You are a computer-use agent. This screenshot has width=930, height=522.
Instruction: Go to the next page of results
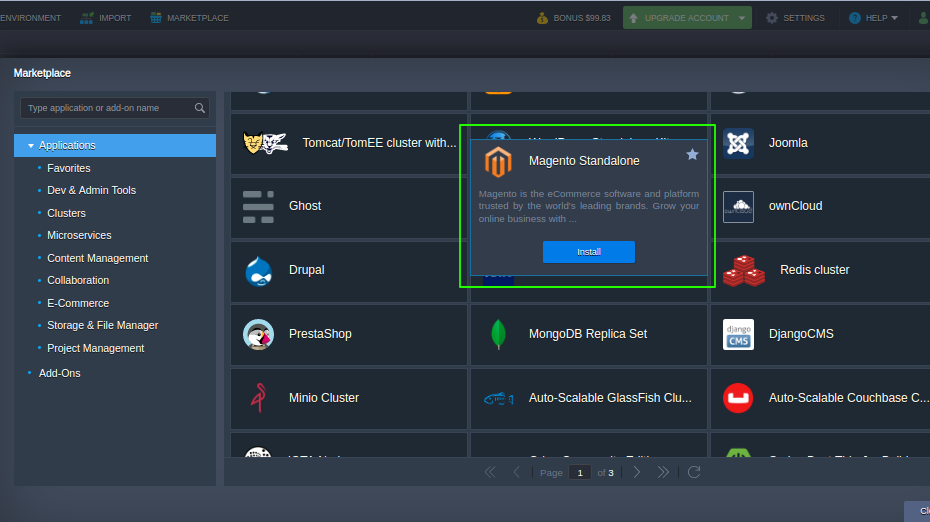(x=637, y=472)
